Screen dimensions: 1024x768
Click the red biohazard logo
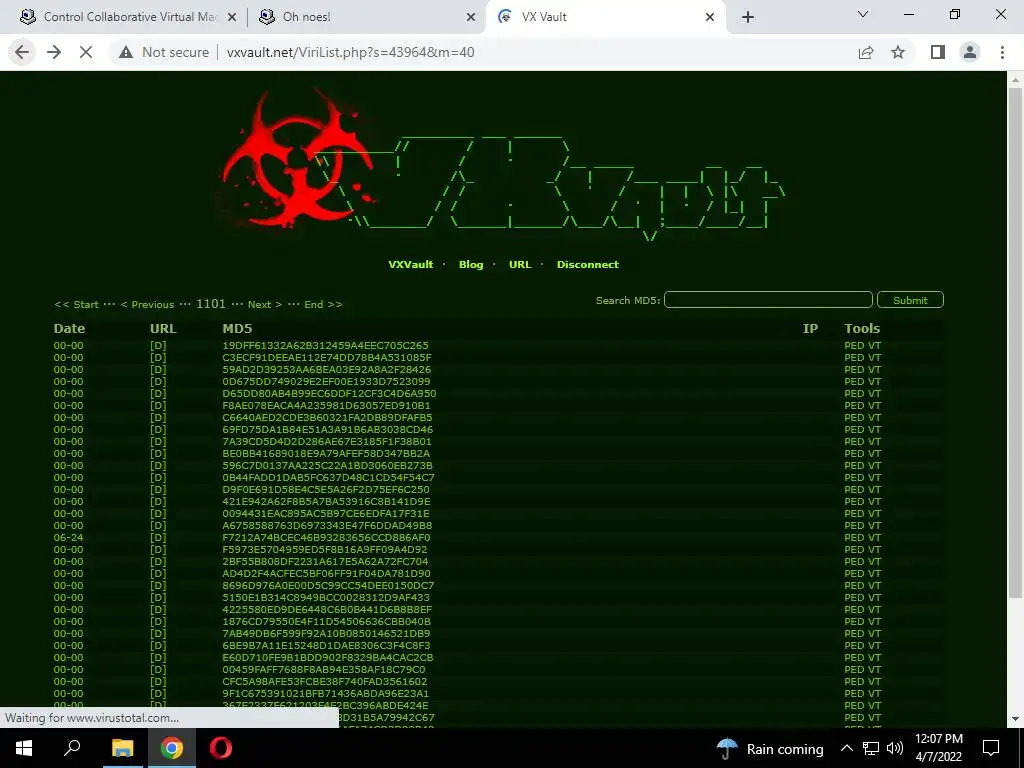(x=297, y=160)
